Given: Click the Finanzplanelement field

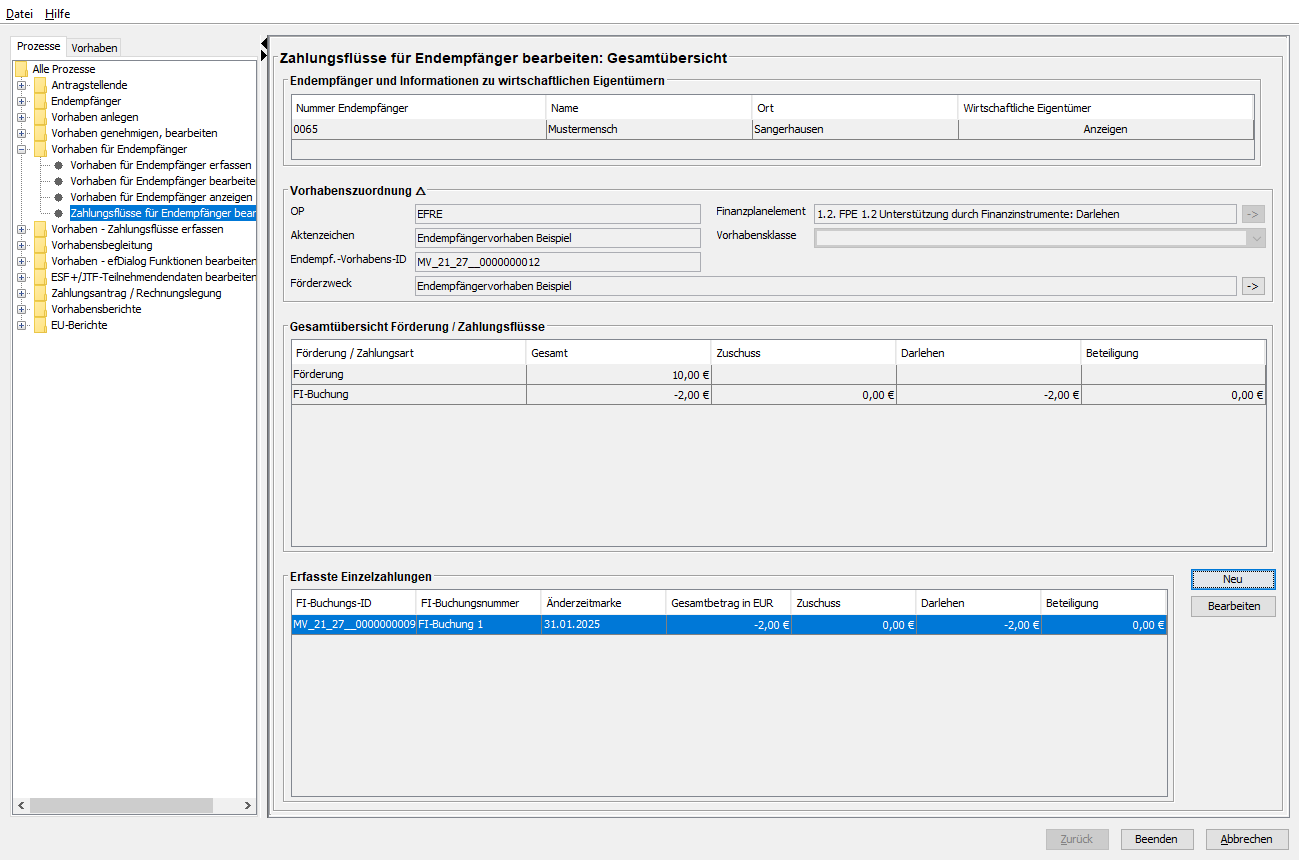Looking at the screenshot, I should click(x=1025, y=214).
